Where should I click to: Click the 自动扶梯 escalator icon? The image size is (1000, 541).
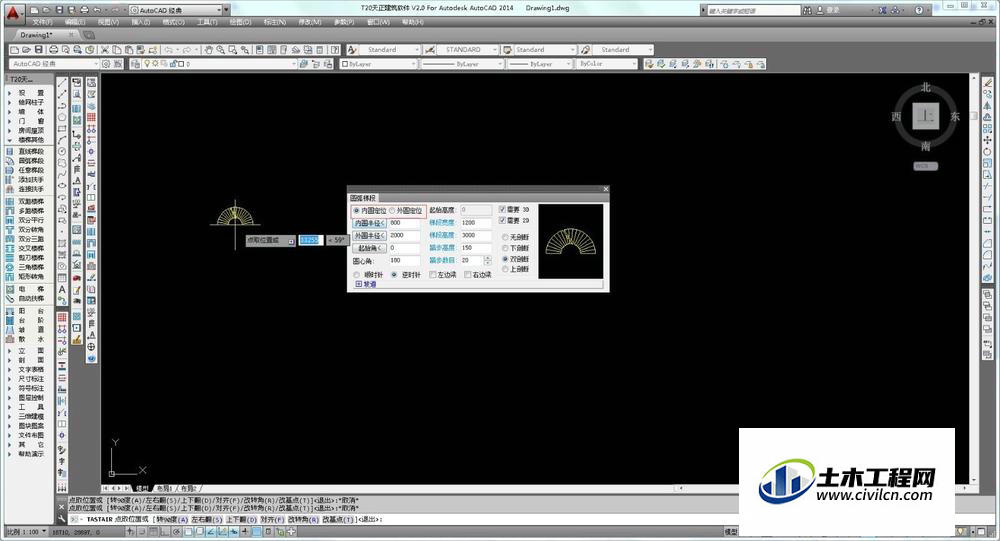point(10,299)
